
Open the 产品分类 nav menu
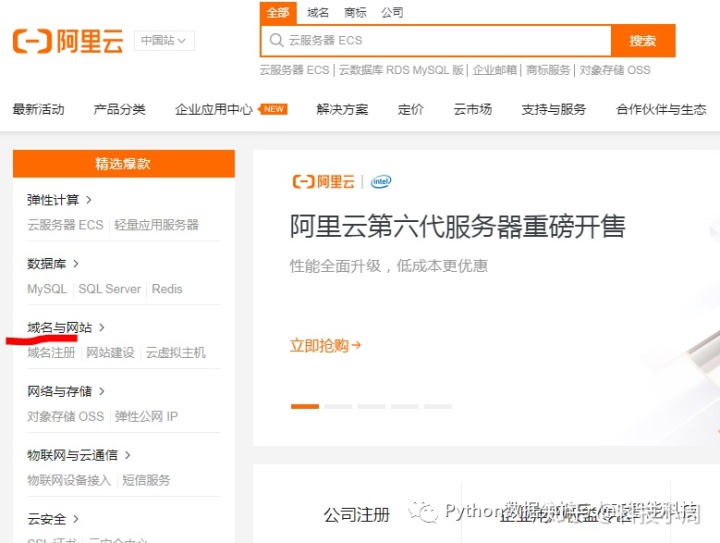(x=119, y=109)
